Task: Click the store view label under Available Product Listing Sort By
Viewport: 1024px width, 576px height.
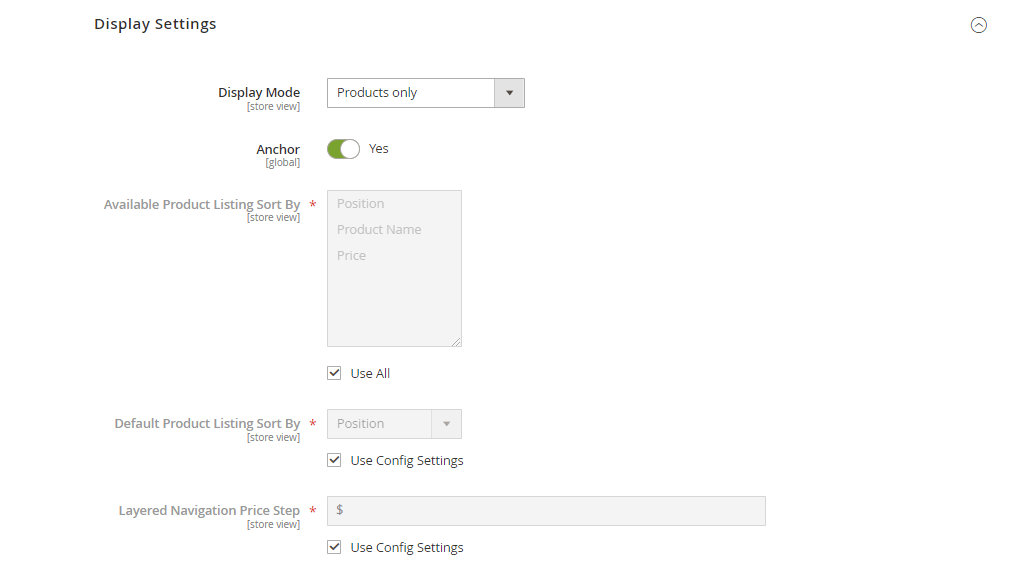Action: 273,217
